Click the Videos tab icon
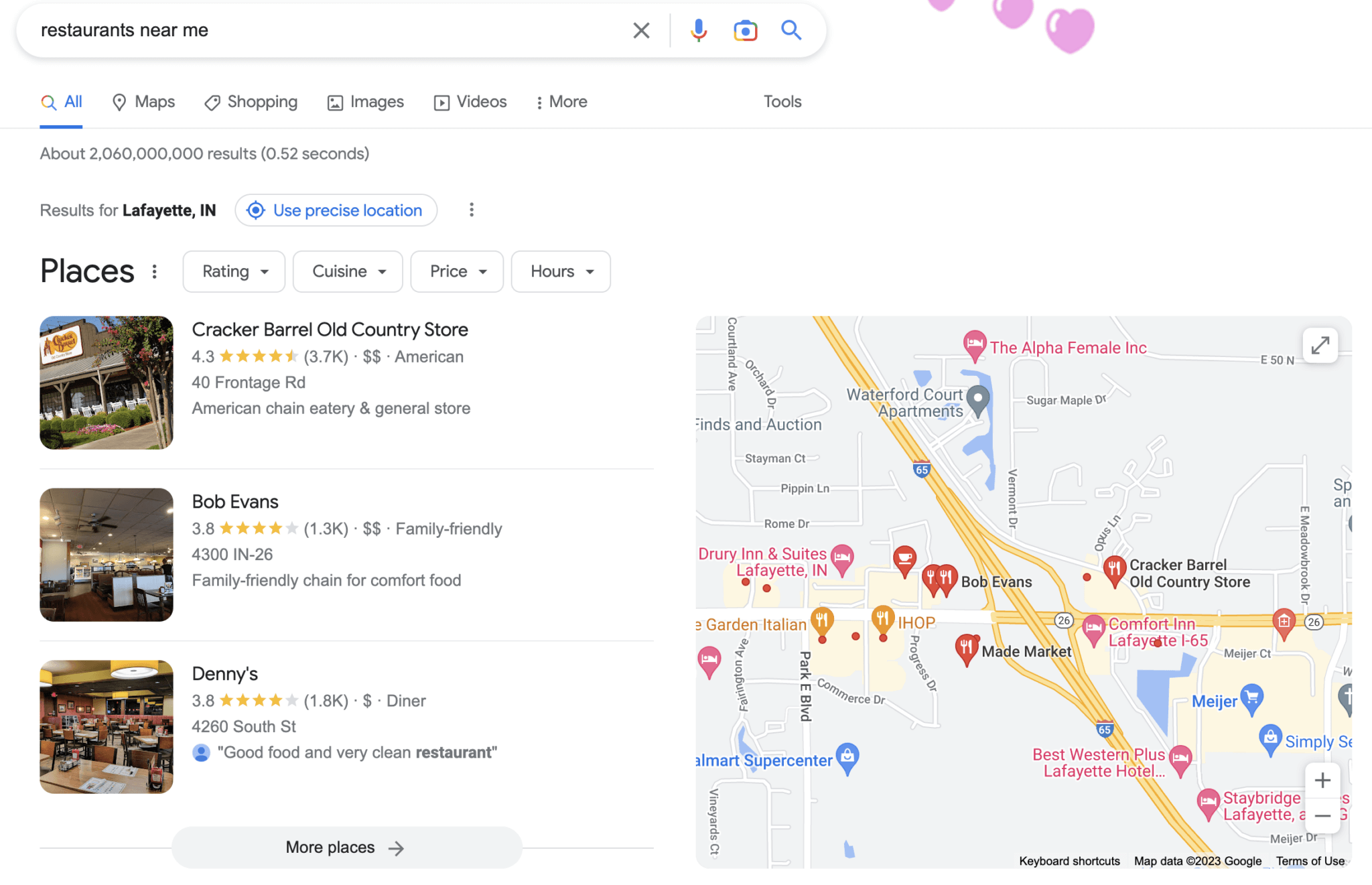The width and height of the screenshot is (1372, 885). 440,101
